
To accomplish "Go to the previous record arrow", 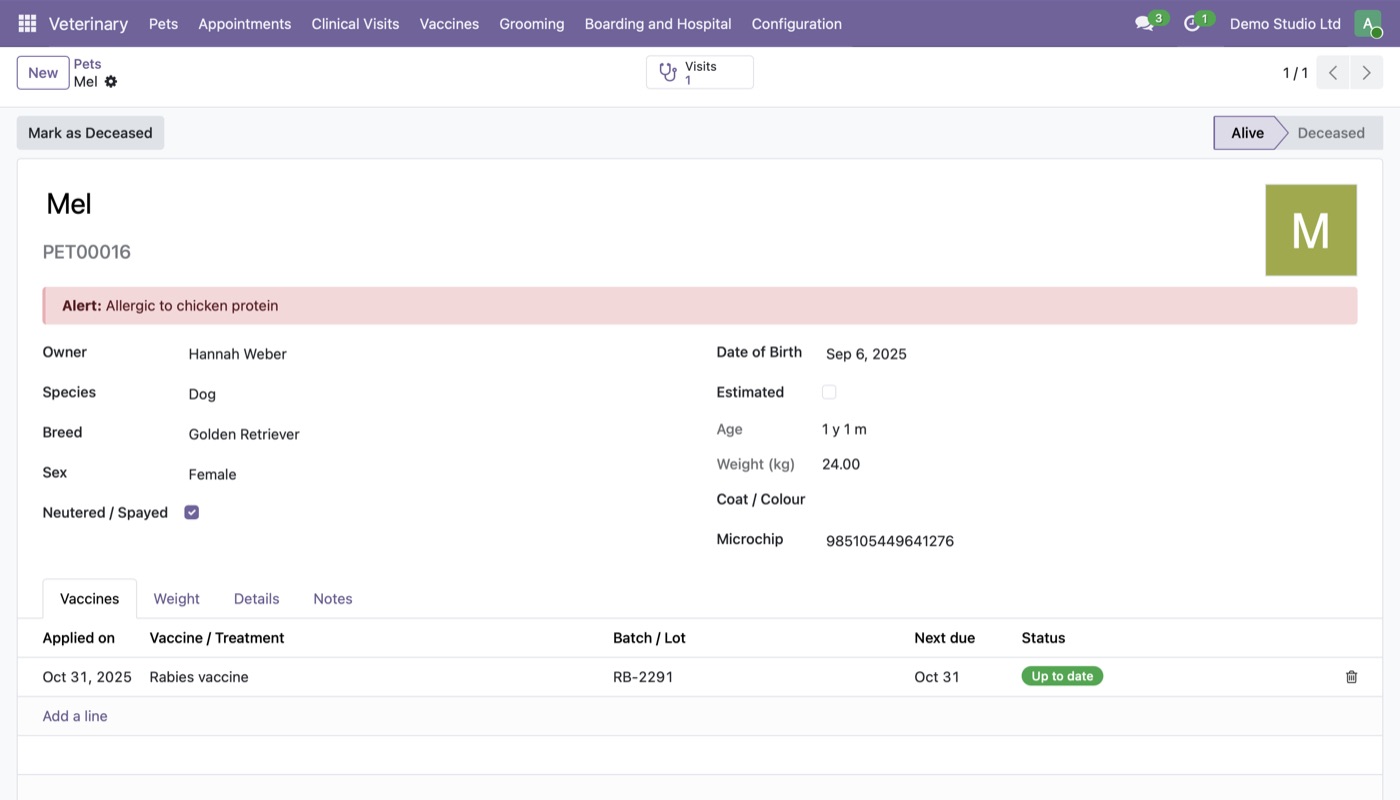I will point(1333,73).
